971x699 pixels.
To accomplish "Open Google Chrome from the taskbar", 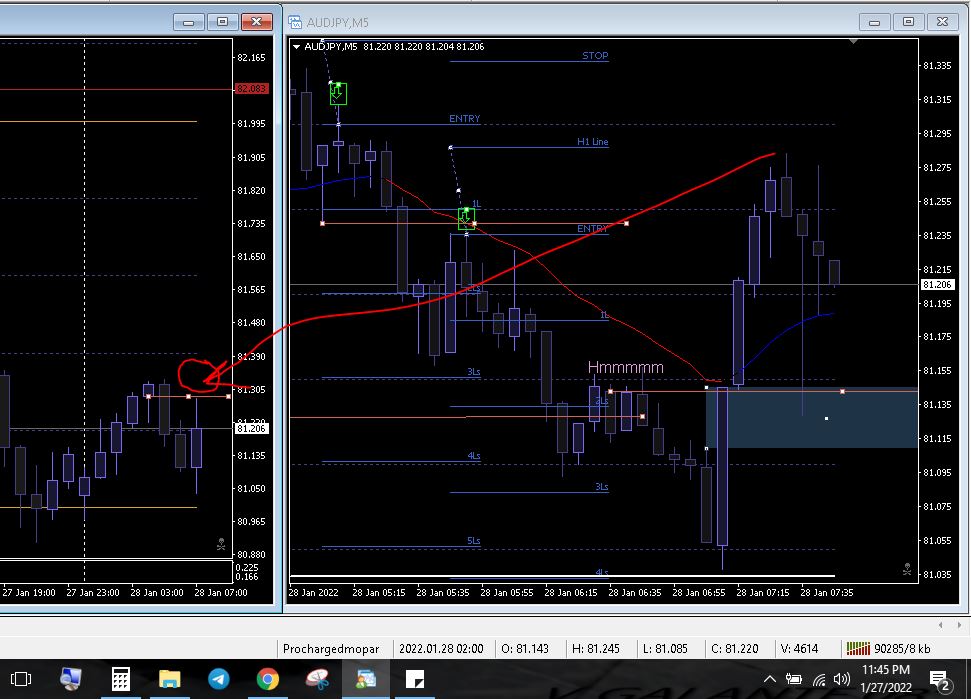I will [x=268, y=679].
